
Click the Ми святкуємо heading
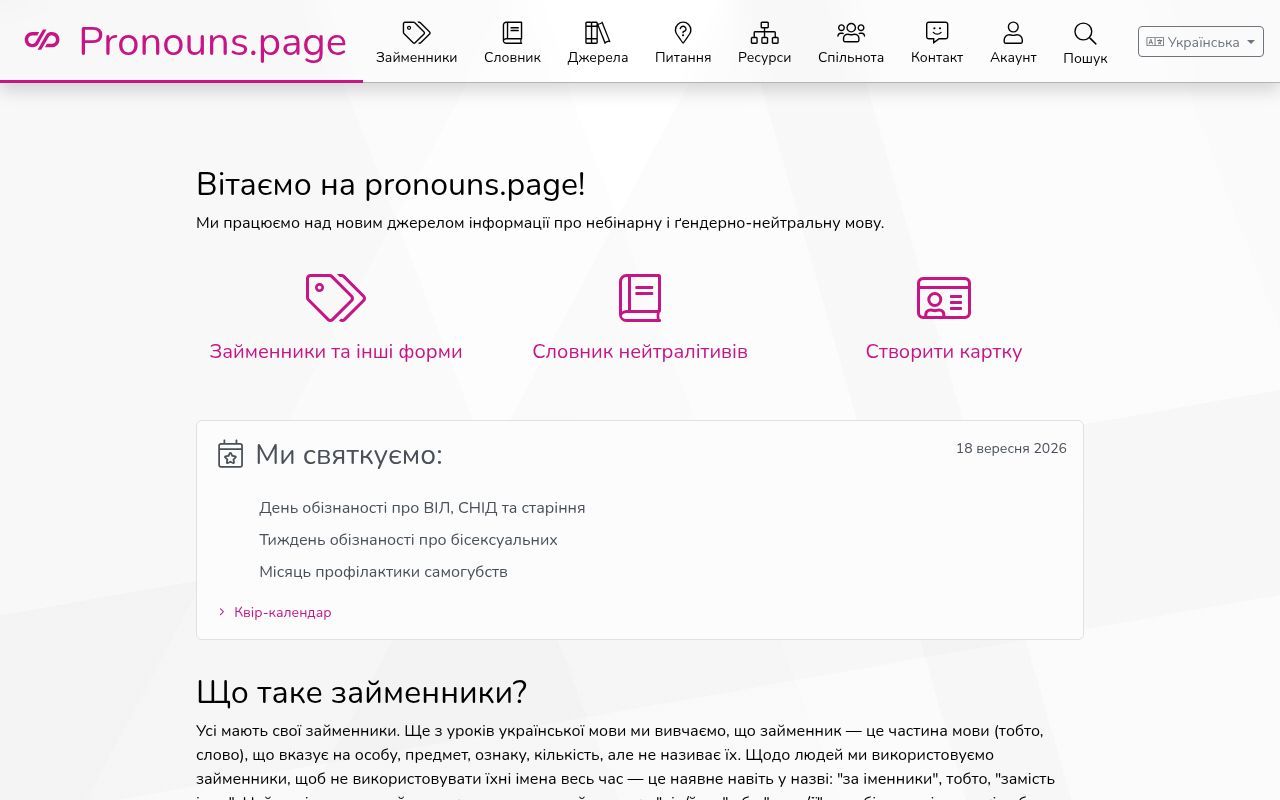pyautogui.click(x=349, y=455)
